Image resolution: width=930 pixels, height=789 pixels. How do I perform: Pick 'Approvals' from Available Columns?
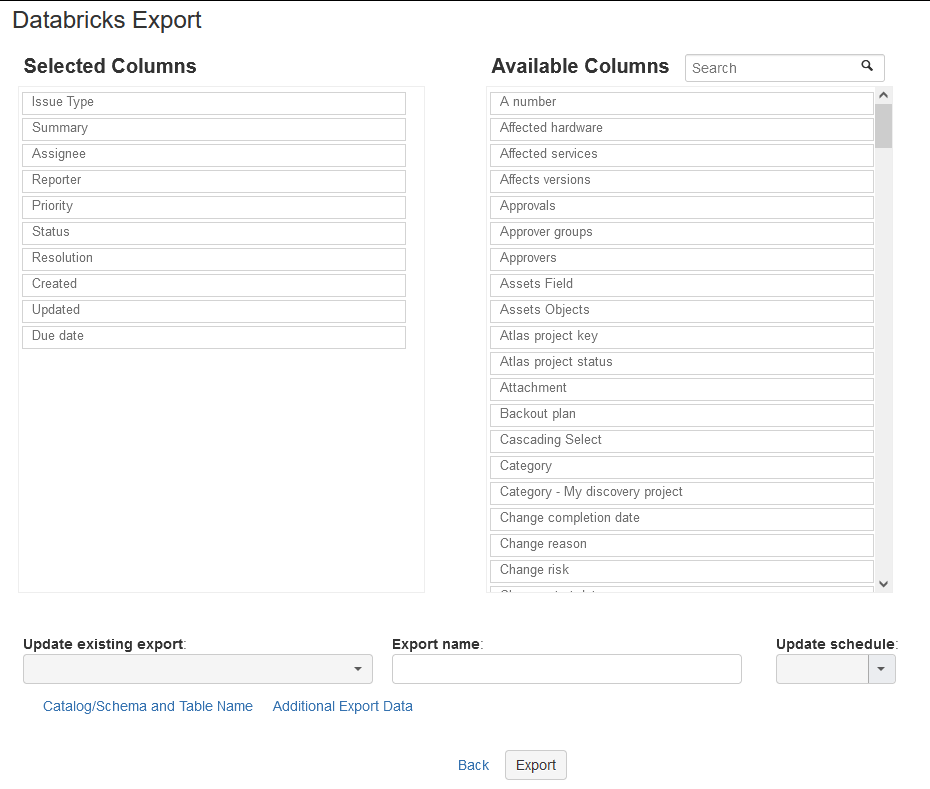(682, 208)
